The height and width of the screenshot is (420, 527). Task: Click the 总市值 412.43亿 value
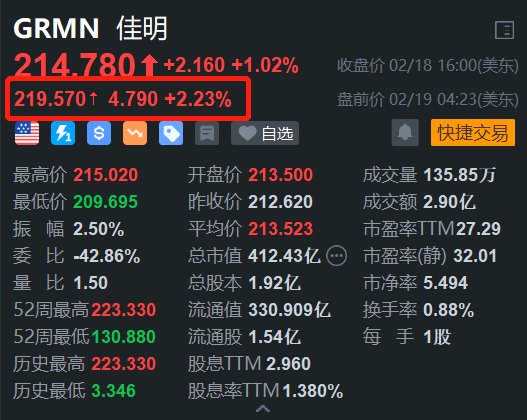284,256
